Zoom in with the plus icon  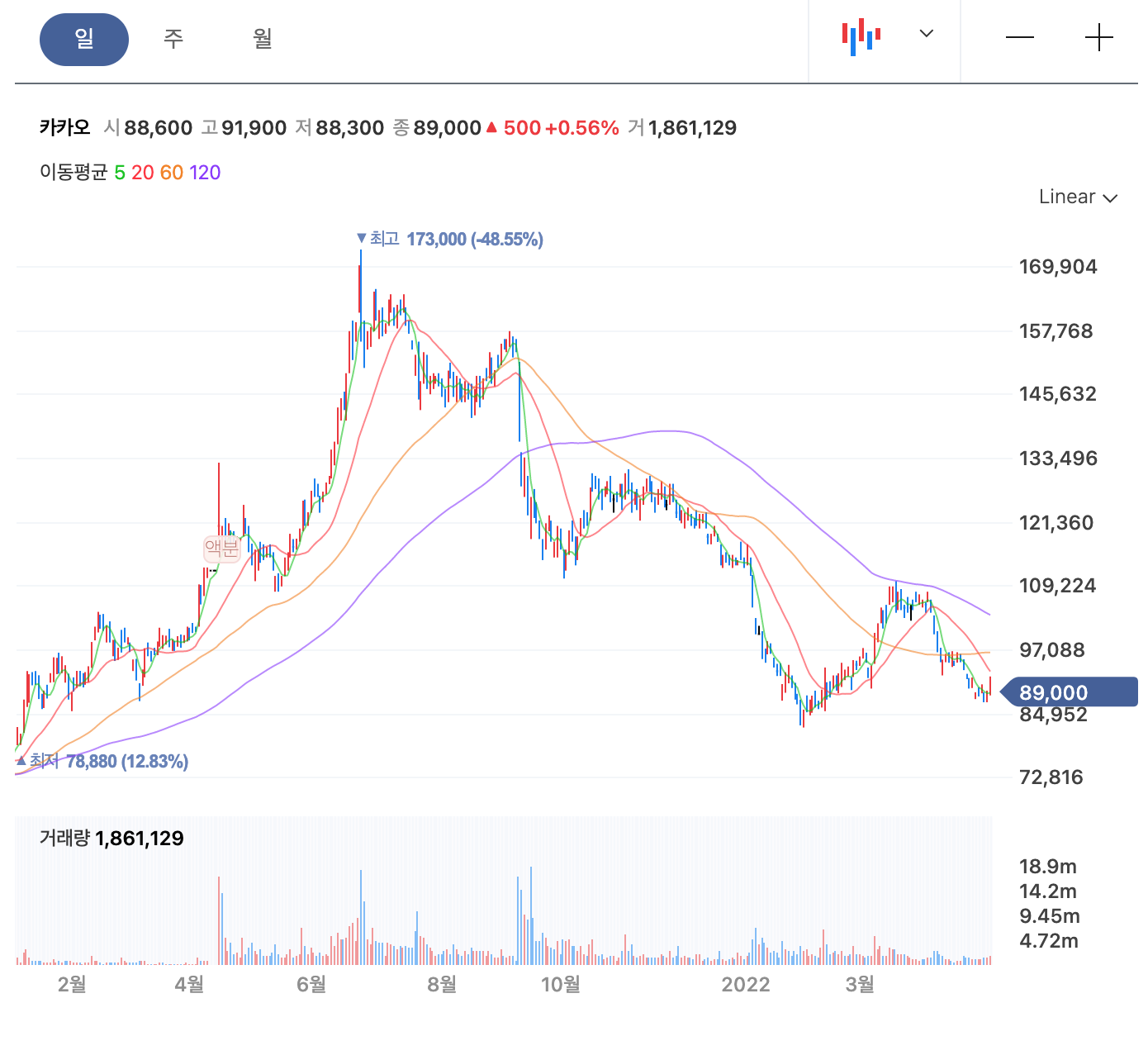(1099, 38)
